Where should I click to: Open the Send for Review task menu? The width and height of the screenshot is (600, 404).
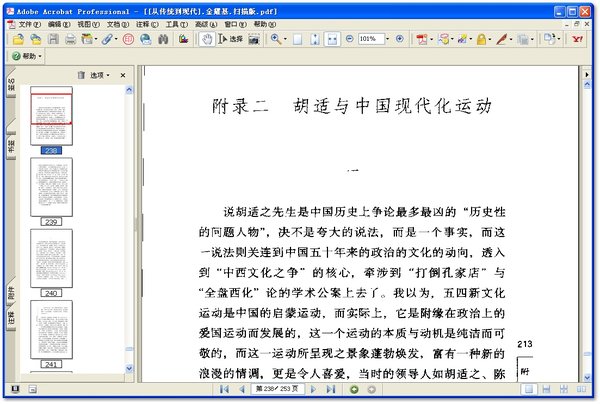click(x=462, y=39)
